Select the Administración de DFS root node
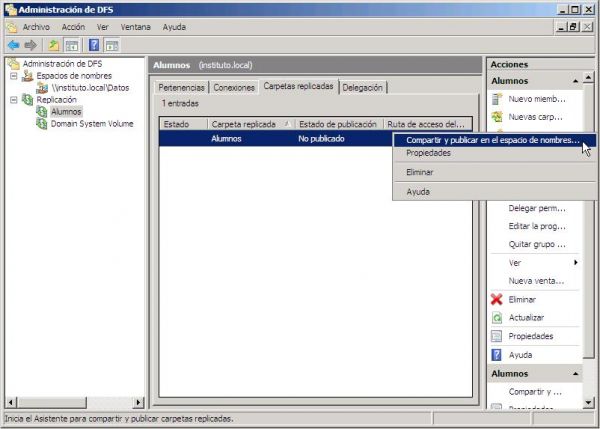This screenshot has height=429, width=600. [x=62, y=64]
